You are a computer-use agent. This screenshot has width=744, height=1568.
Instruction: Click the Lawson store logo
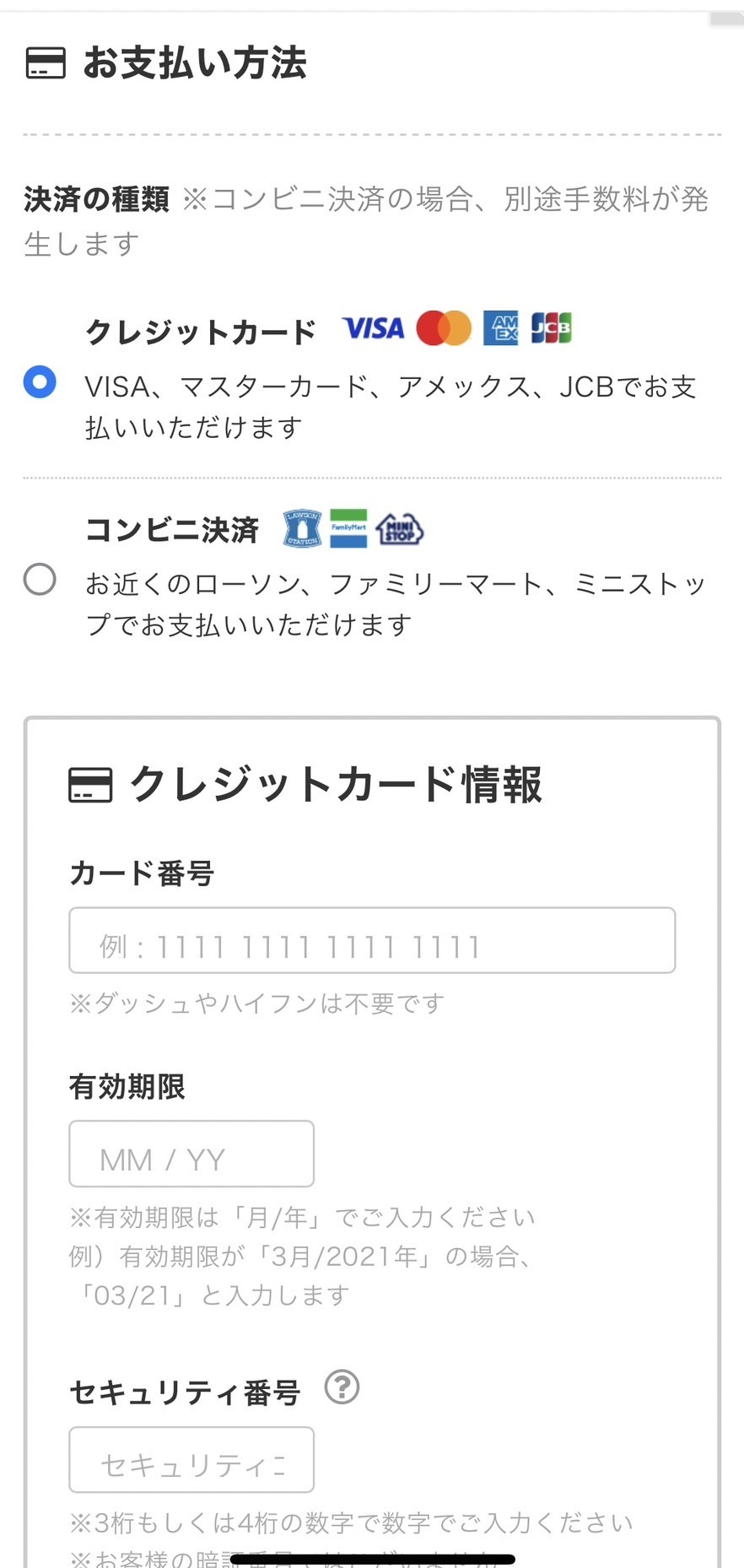tap(302, 529)
